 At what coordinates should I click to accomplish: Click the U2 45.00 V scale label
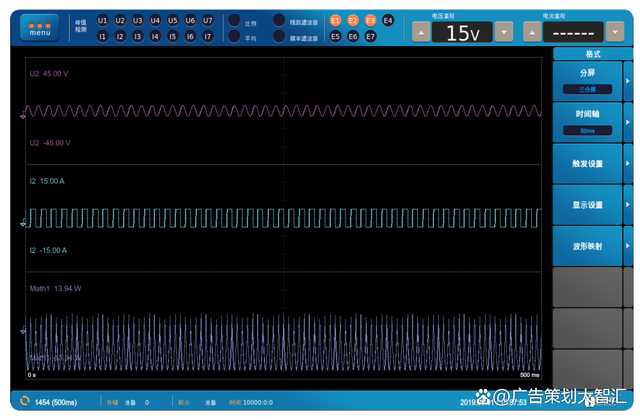(x=49, y=74)
